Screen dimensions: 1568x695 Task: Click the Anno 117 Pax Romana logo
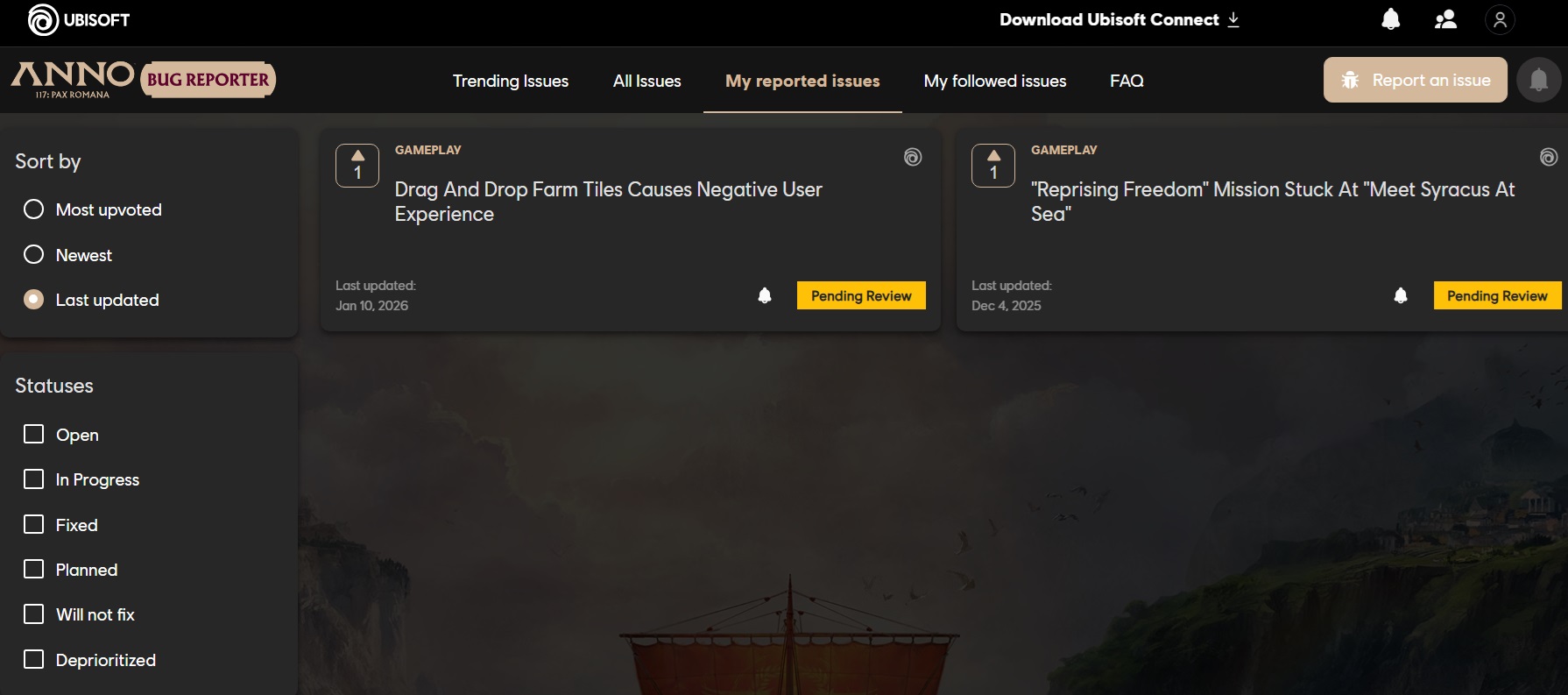(73, 80)
